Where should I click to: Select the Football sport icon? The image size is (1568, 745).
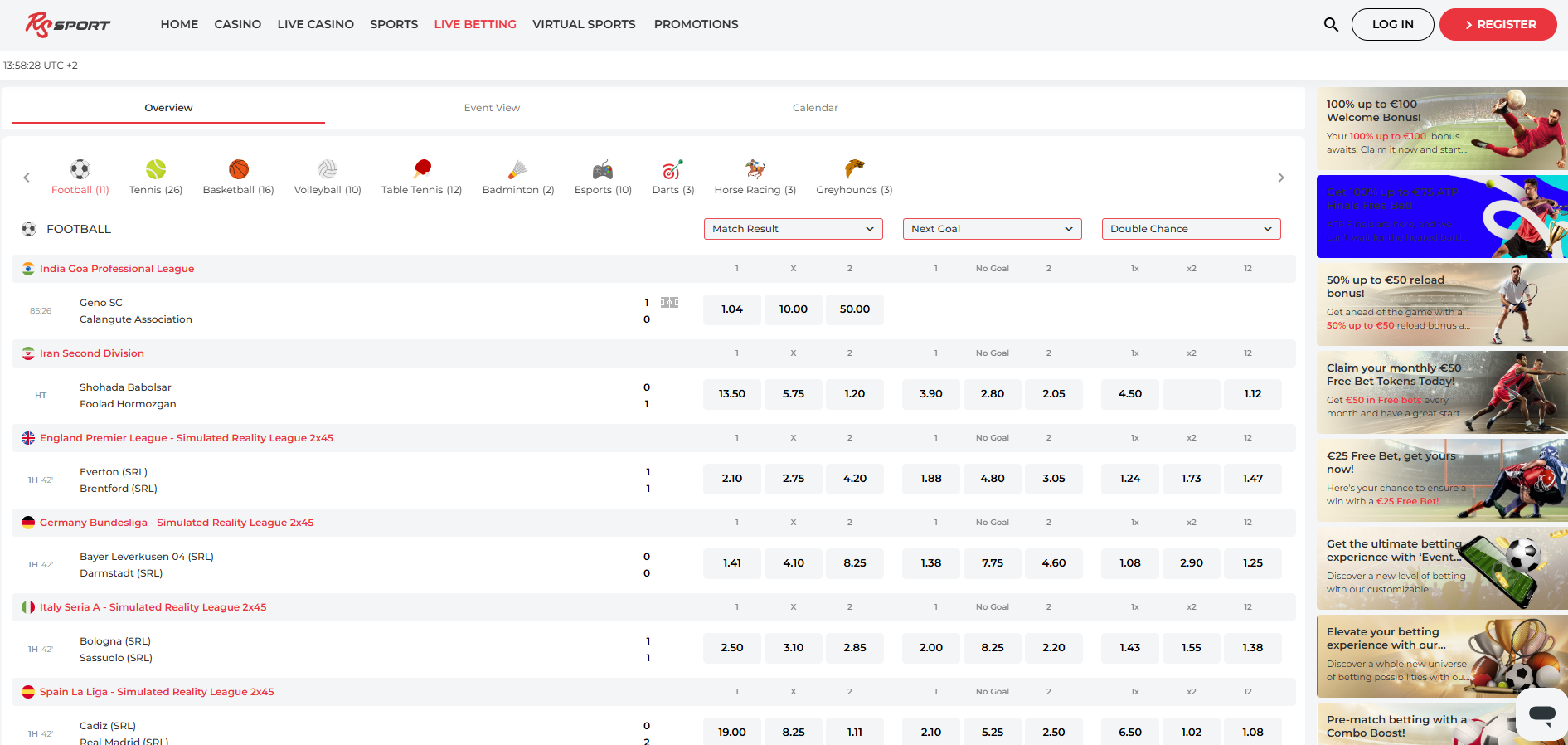click(x=80, y=169)
